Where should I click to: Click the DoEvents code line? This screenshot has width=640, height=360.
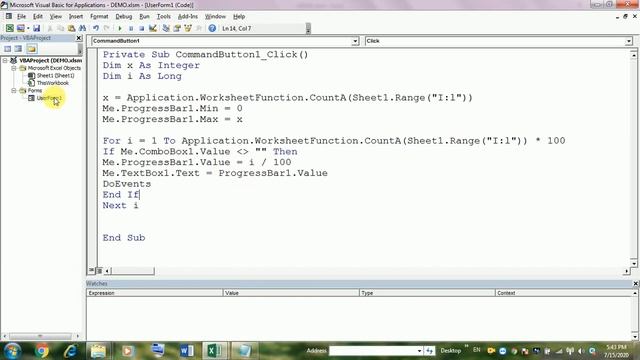click(127, 184)
